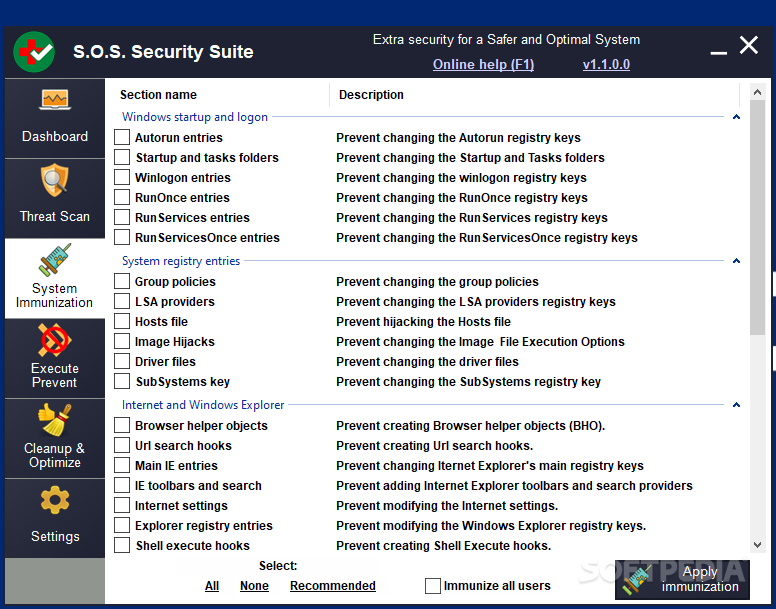Select the Threat Scan shield icon

pyautogui.click(x=54, y=181)
